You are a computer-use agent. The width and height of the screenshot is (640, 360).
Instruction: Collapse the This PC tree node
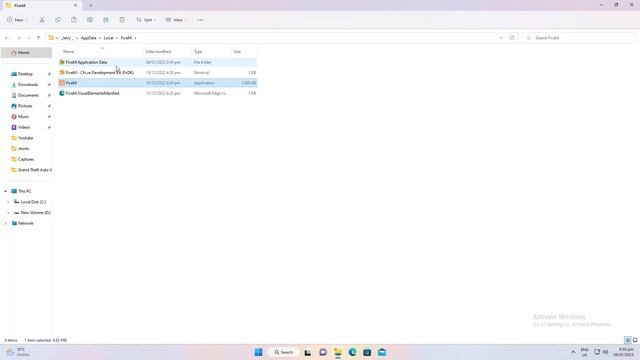pos(5,191)
